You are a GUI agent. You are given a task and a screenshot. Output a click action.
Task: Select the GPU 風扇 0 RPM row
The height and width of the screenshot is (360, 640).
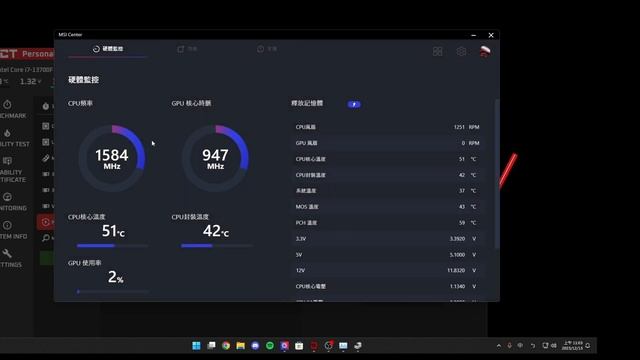[387, 143]
